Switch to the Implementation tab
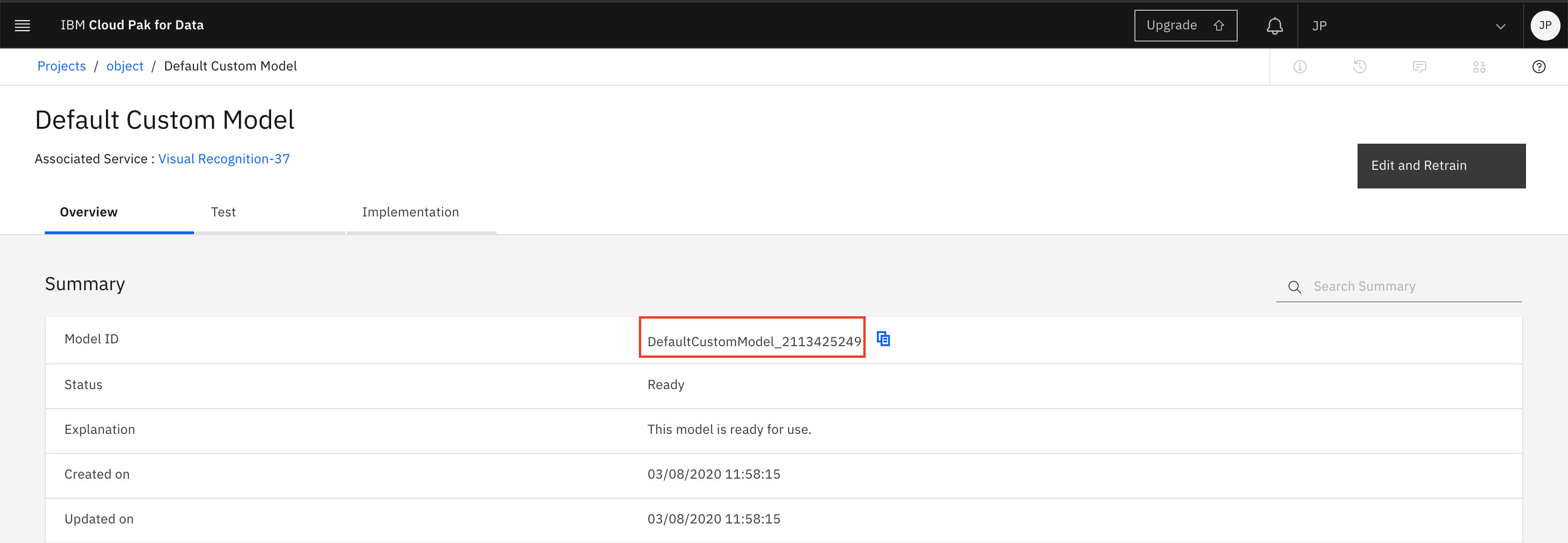 click(x=410, y=212)
